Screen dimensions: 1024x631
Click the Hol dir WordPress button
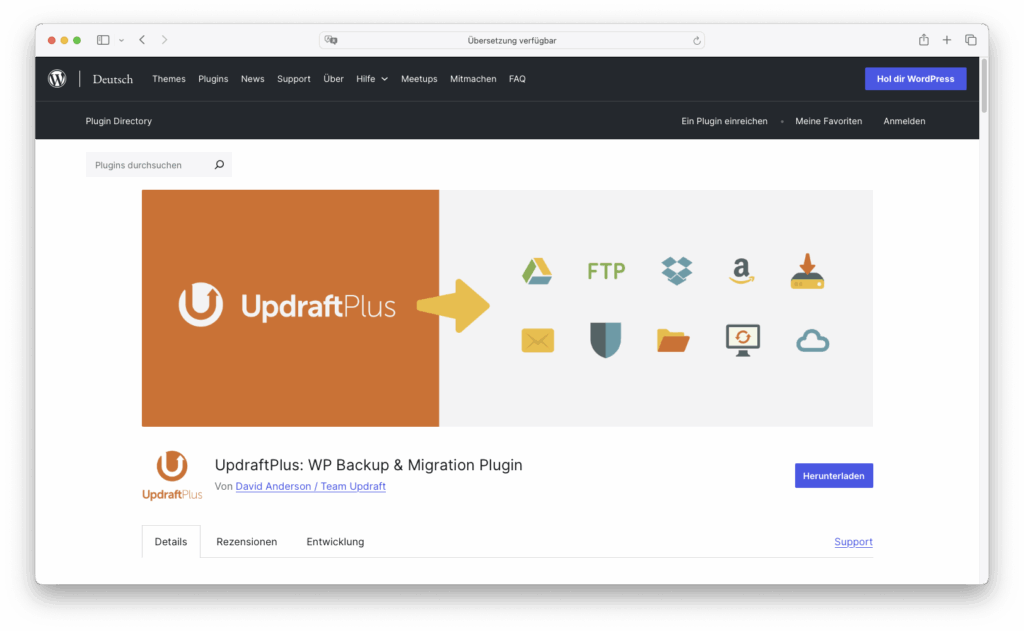915,78
